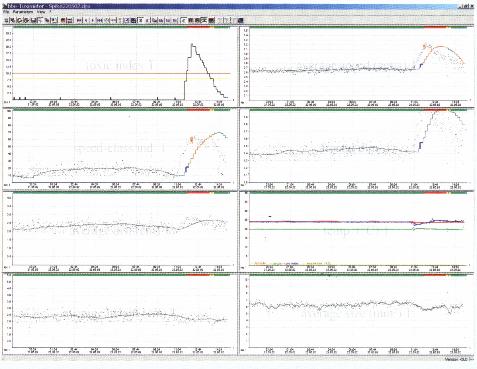The width and height of the screenshot is (477, 369).
Task: Click the dark red icon near toolbar end
Action: coord(211,20)
